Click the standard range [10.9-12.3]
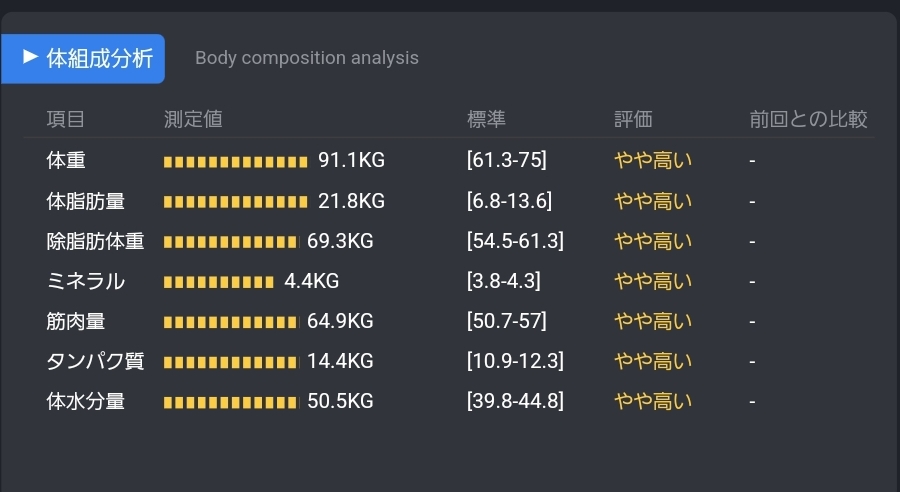 point(515,361)
